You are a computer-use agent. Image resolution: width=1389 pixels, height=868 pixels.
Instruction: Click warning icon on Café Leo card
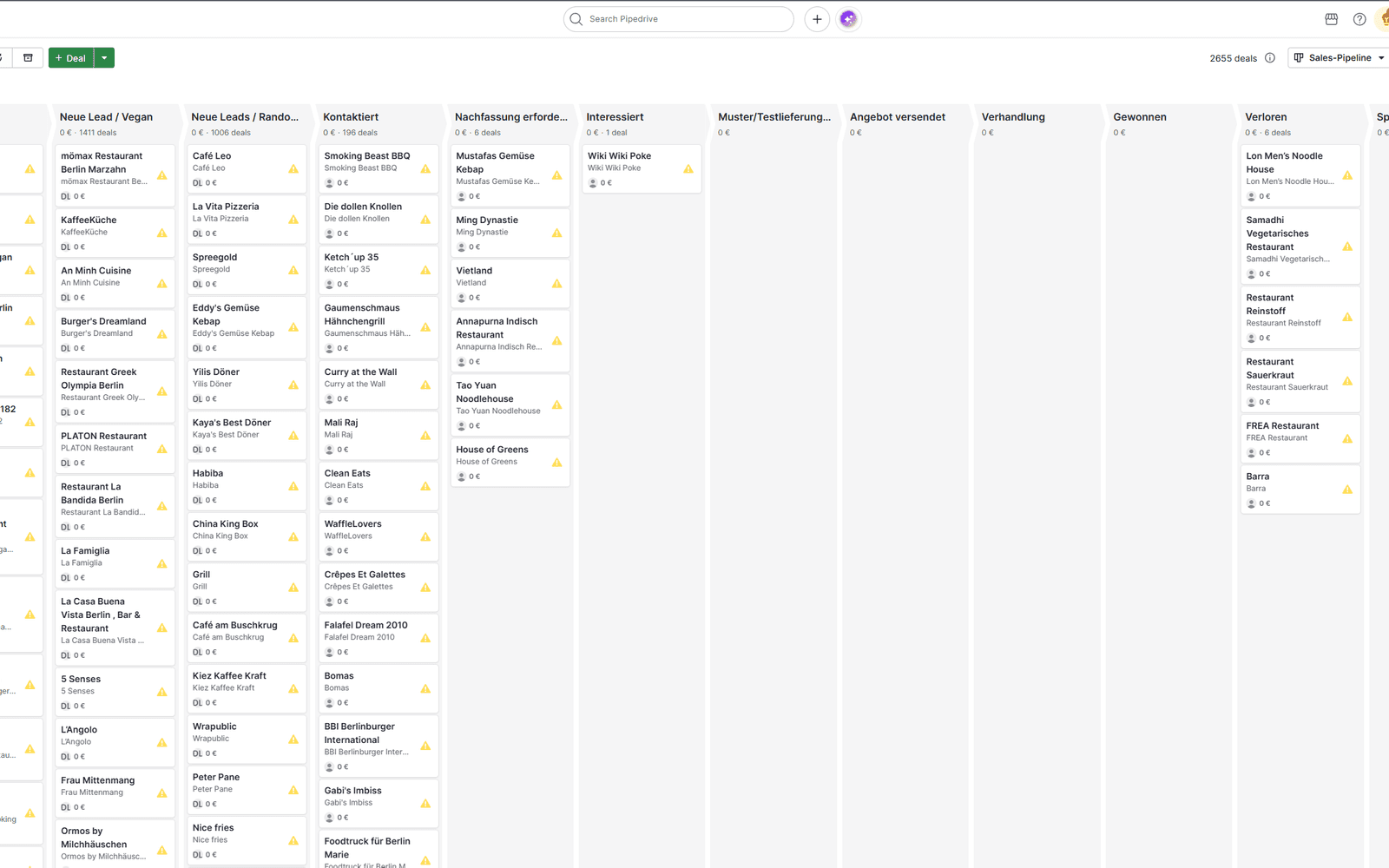pos(293,169)
